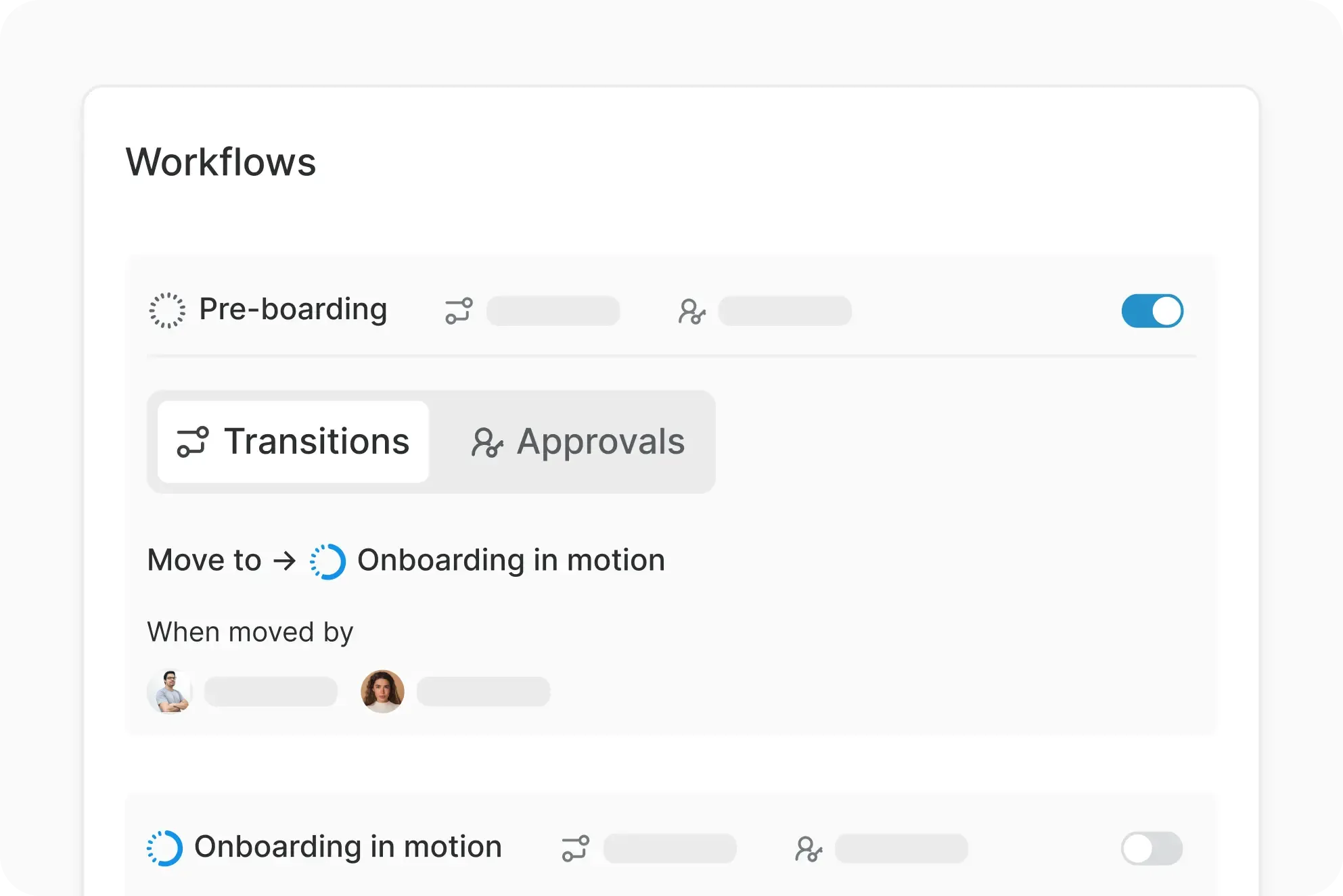Screen dimensions: 1343x896
Task: Click the Move to destination stage link
Action: 511,560
